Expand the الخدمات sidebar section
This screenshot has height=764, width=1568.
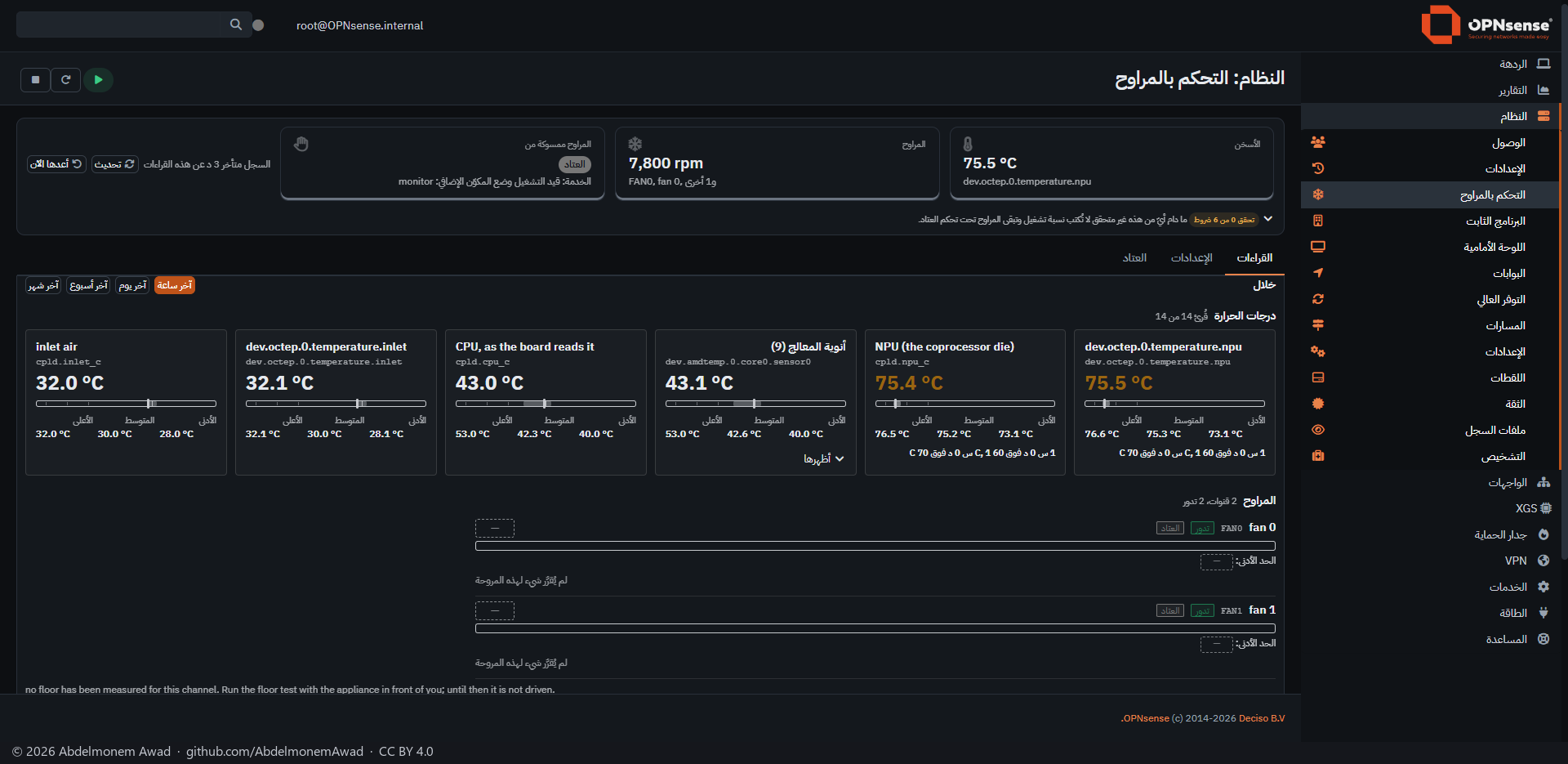[x=1431, y=587]
